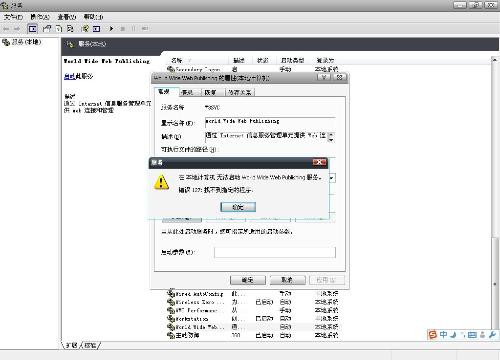Click the user account icon on the IME bar
Screen dimensions: 500x360
point(482,335)
